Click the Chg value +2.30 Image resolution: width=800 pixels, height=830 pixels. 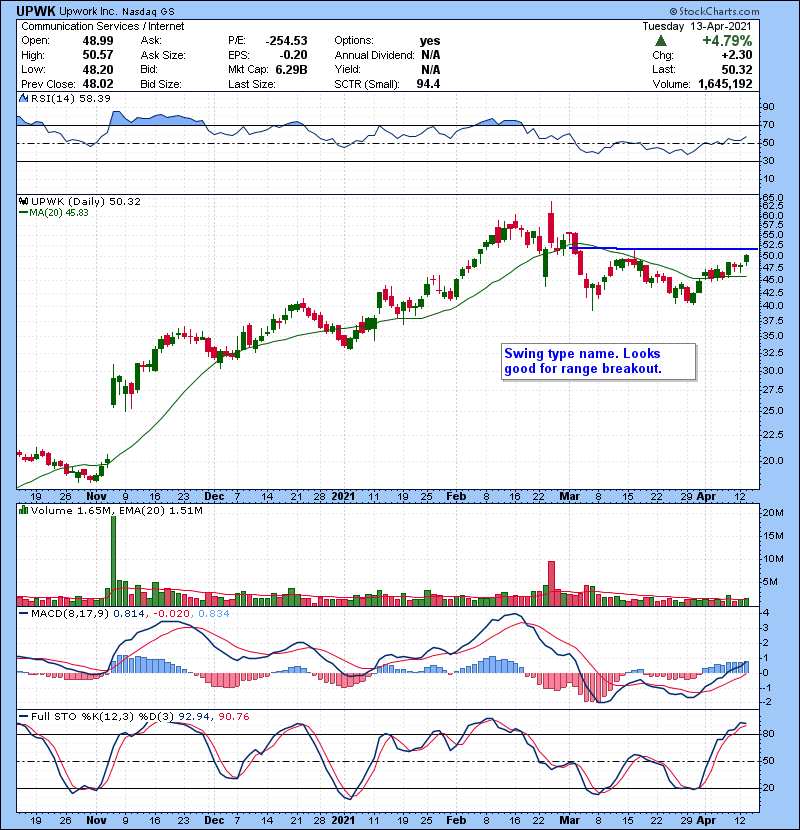click(736, 55)
